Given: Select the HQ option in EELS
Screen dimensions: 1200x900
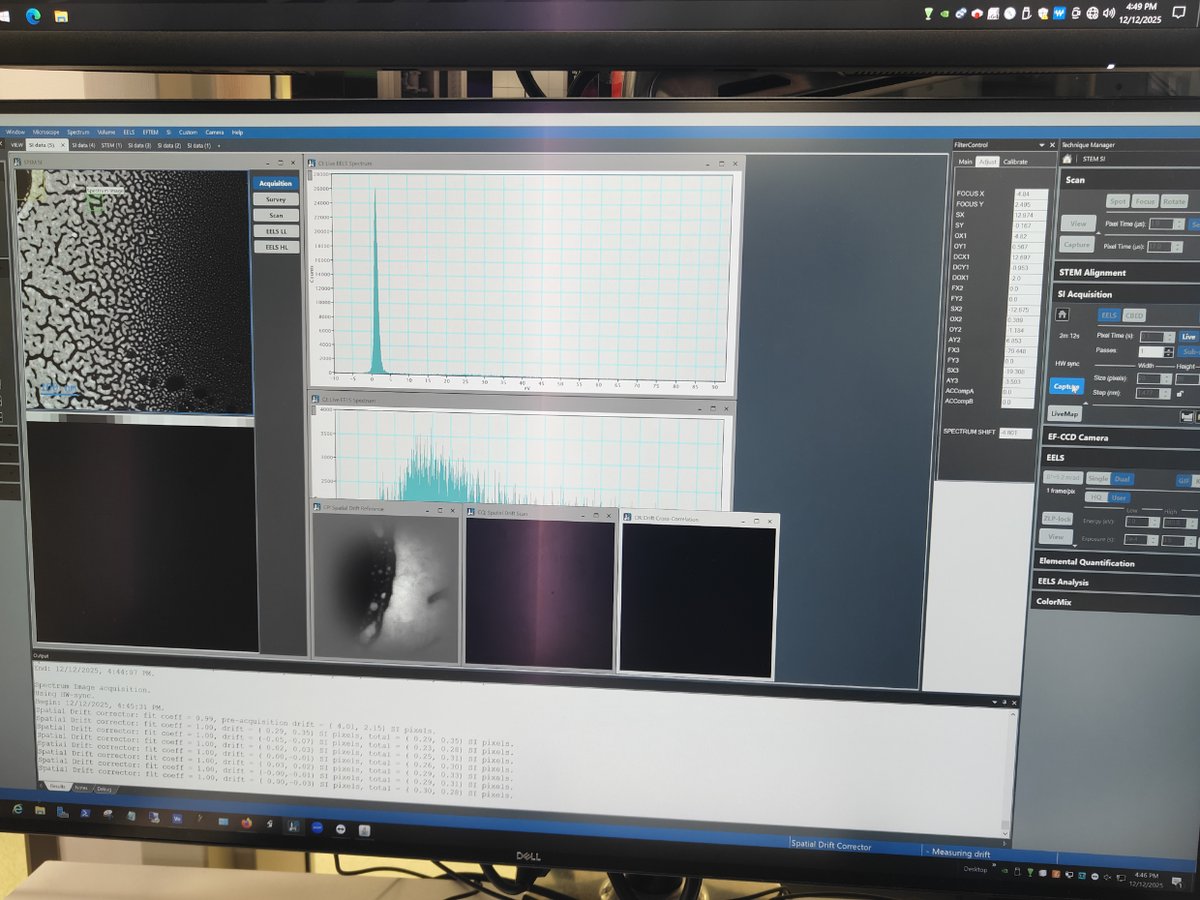Looking at the screenshot, I should click(1096, 497).
